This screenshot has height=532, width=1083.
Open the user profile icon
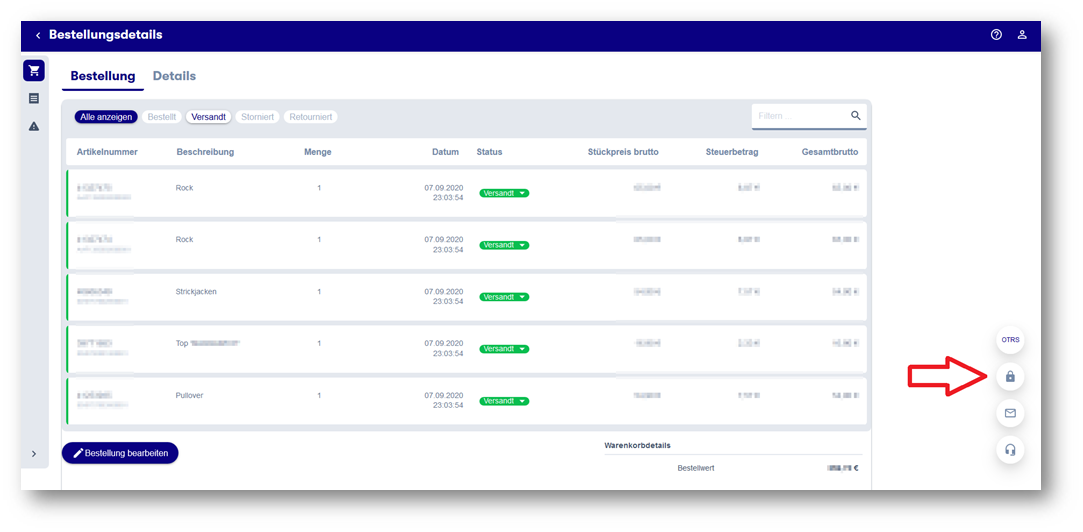coord(1022,35)
